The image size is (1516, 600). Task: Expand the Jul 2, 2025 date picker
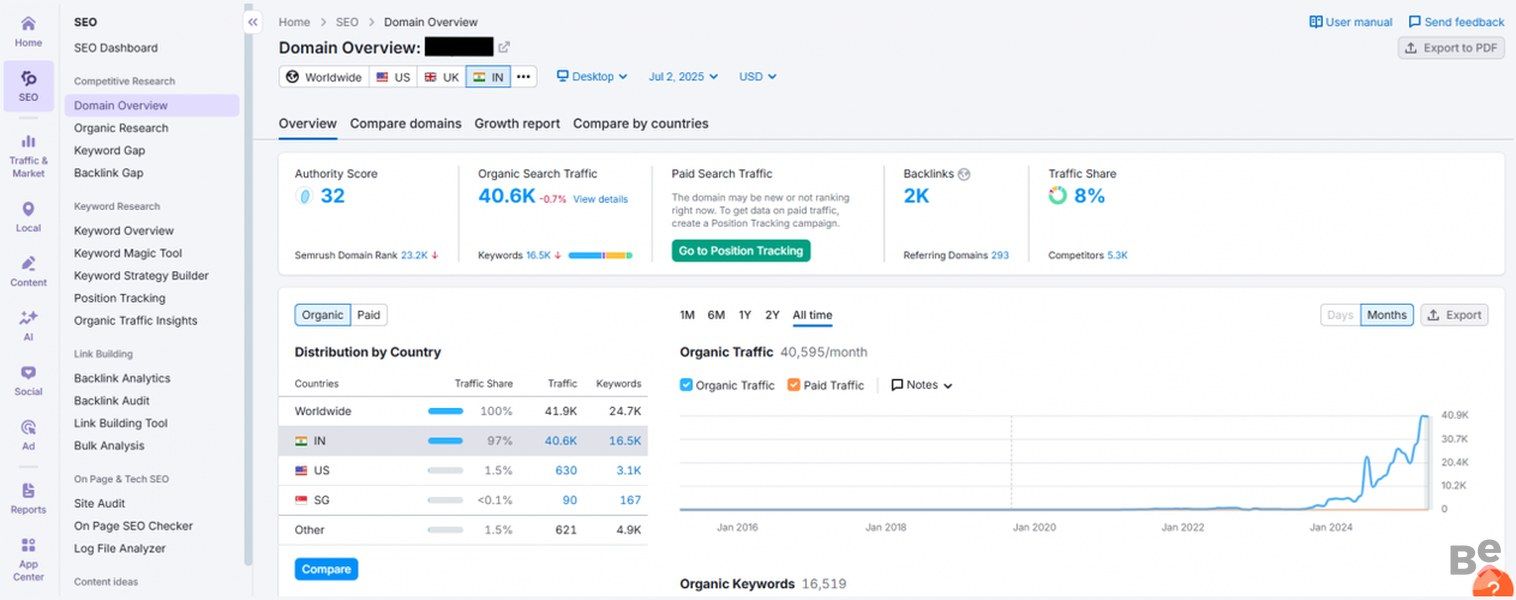pyautogui.click(x=684, y=77)
